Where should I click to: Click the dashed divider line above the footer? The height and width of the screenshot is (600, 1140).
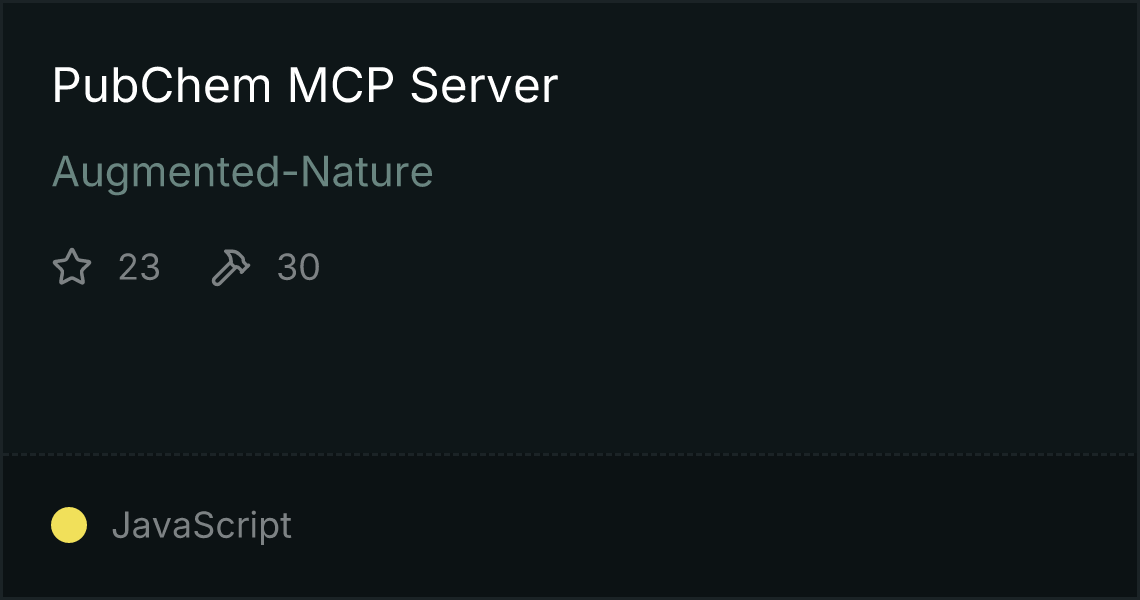[x=570, y=455]
